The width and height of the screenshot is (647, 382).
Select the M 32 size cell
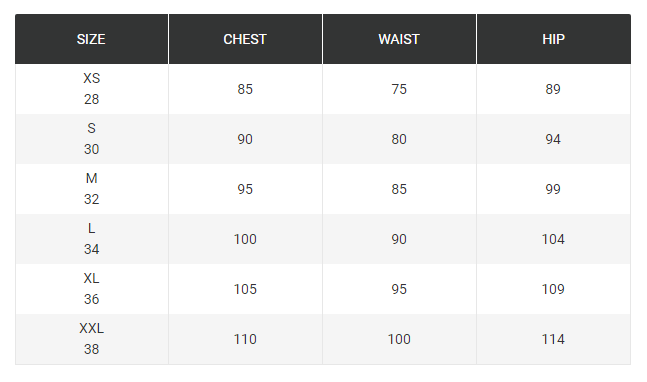pos(91,189)
